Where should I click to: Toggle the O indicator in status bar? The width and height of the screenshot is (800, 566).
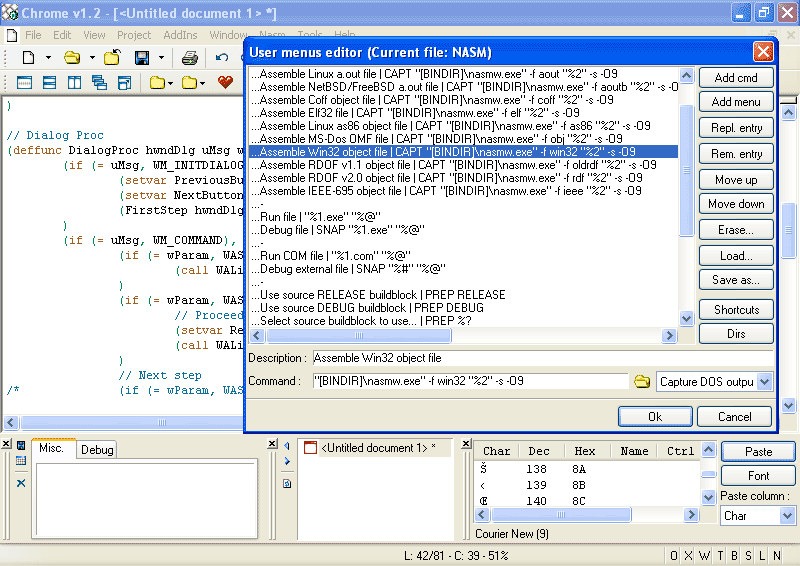pyautogui.click(x=675, y=556)
